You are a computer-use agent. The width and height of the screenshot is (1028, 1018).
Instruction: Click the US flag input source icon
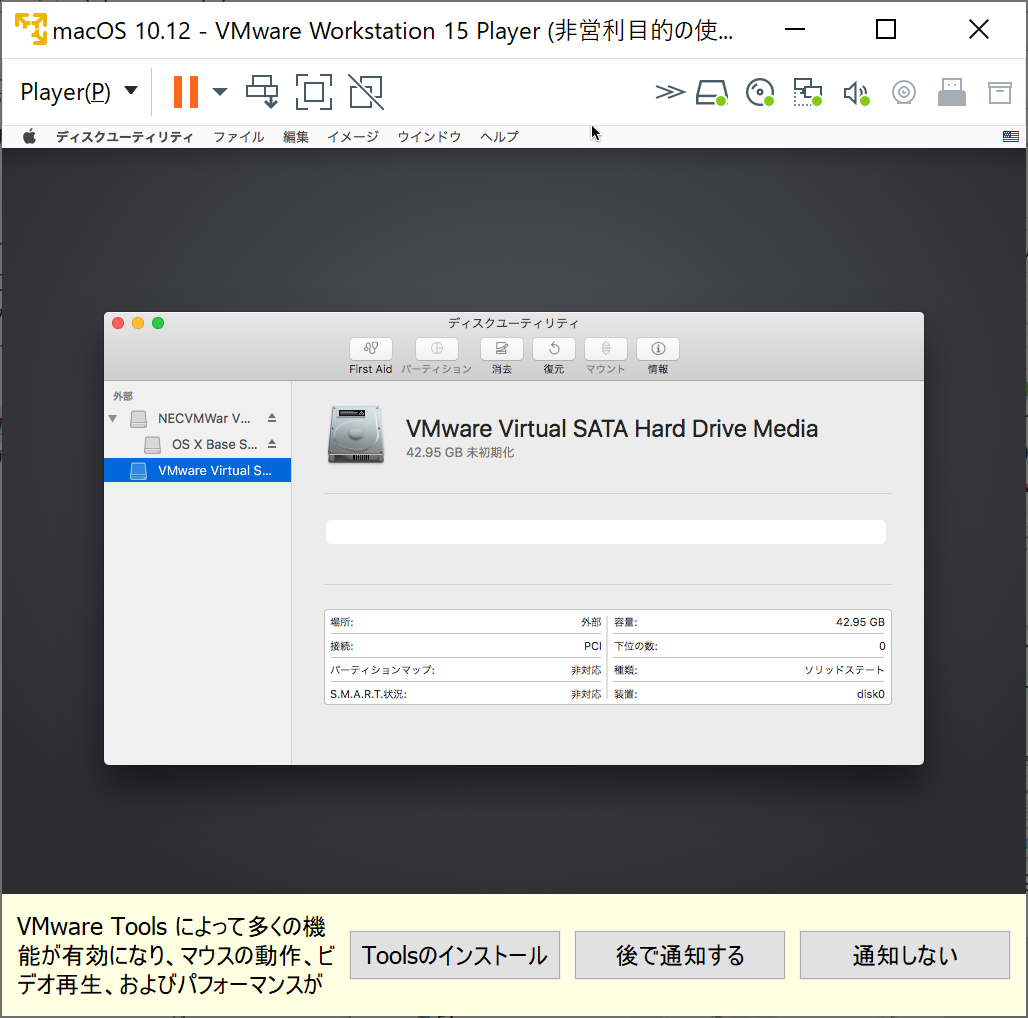[1010, 136]
